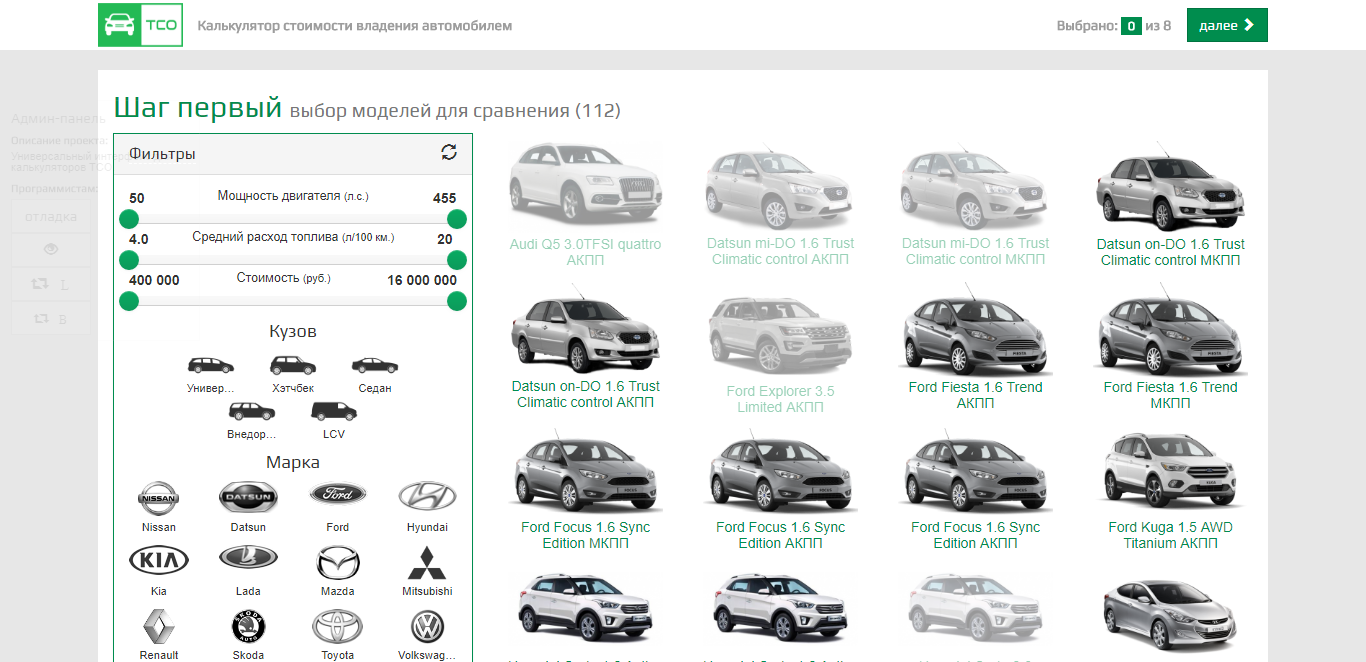Click the minimum fuel consumption slider handle
Screen dimensions: 1366x662
pos(129,260)
